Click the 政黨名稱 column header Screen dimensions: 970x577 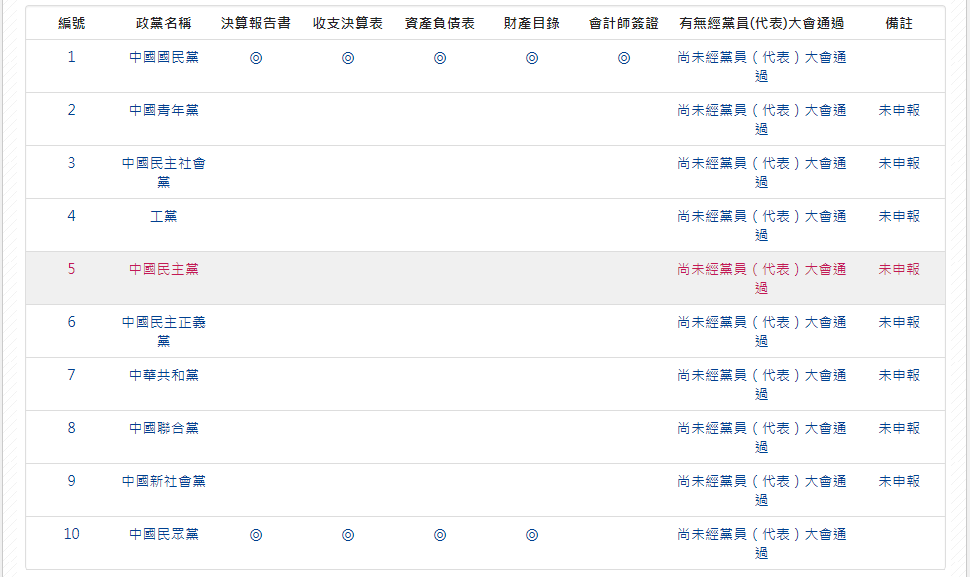pyautogui.click(x=164, y=24)
